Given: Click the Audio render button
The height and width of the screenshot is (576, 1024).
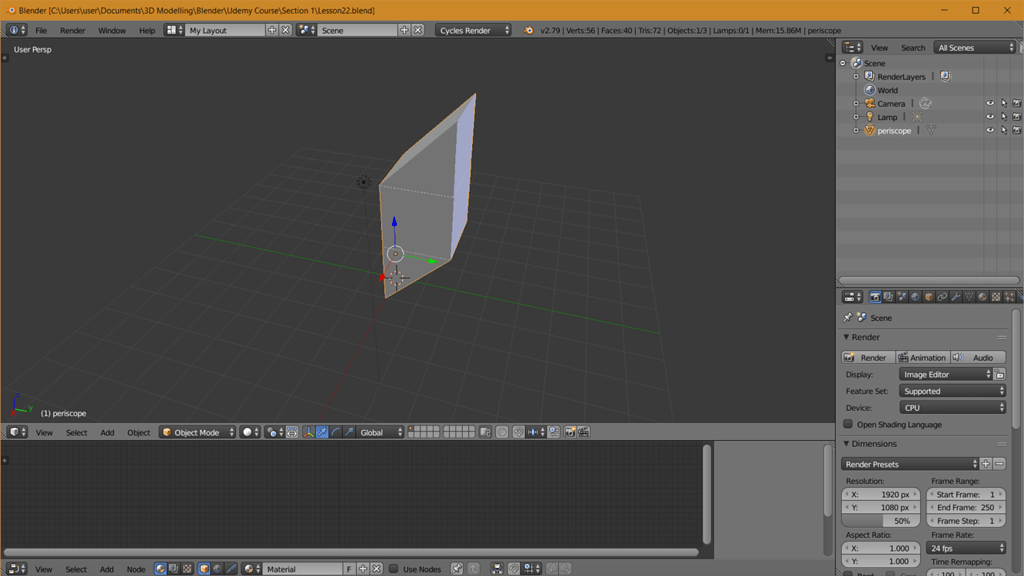Looking at the screenshot, I should coord(978,357).
